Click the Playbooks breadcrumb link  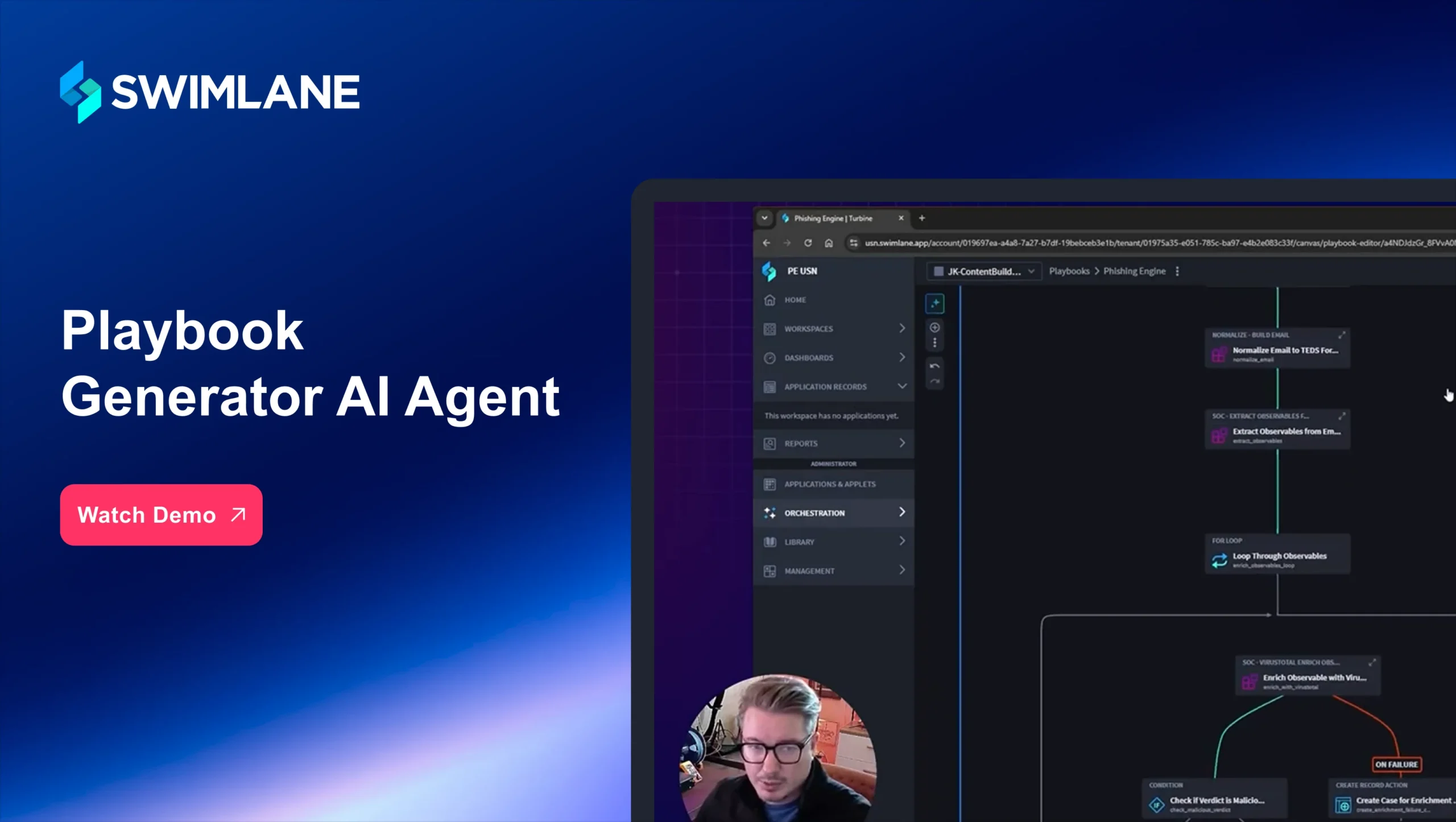click(x=1069, y=271)
